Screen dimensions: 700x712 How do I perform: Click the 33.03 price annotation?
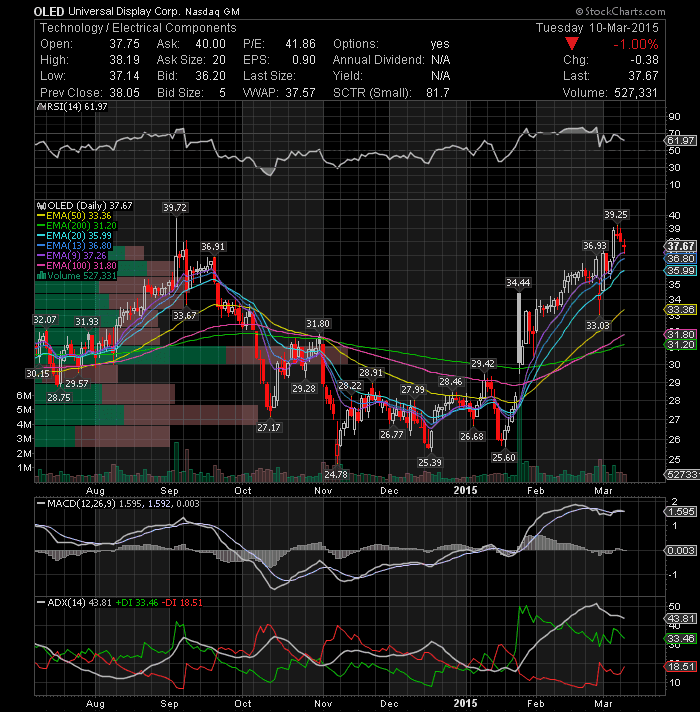(x=598, y=326)
